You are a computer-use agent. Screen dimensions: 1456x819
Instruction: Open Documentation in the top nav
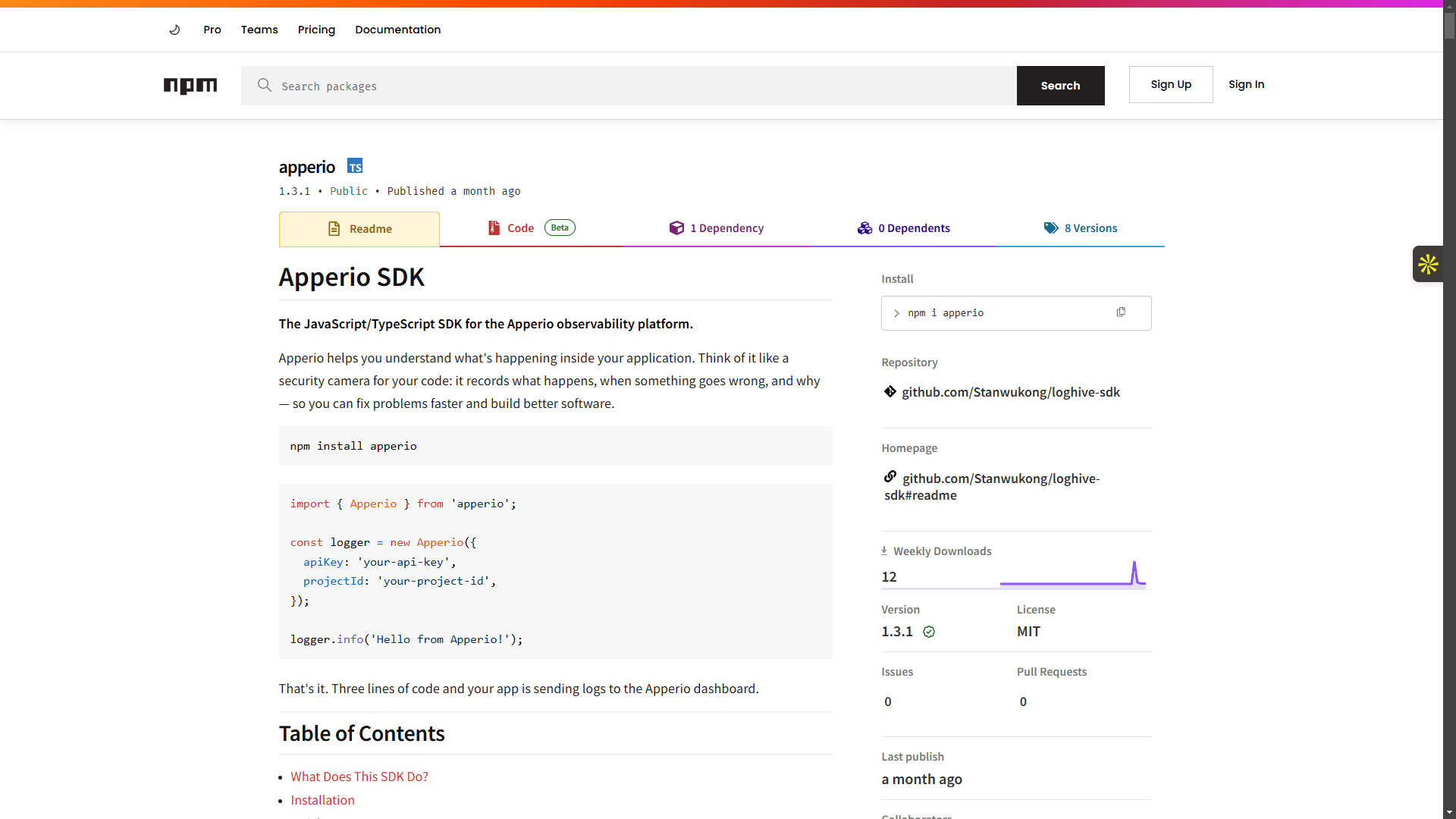pyautogui.click(x=397, y=30)
